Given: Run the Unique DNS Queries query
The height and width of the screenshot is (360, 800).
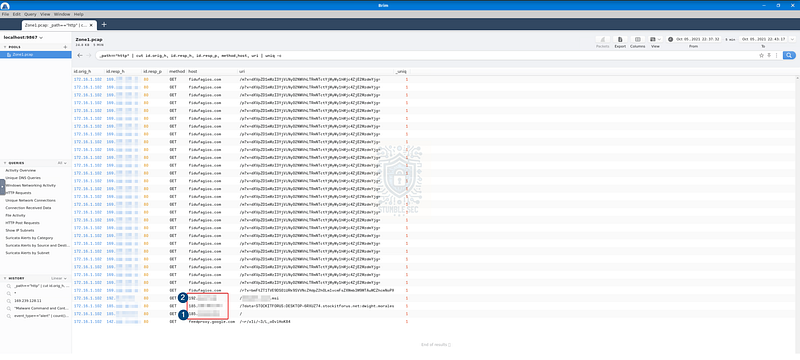Looking at the screenshot, I should coord(22,178).
